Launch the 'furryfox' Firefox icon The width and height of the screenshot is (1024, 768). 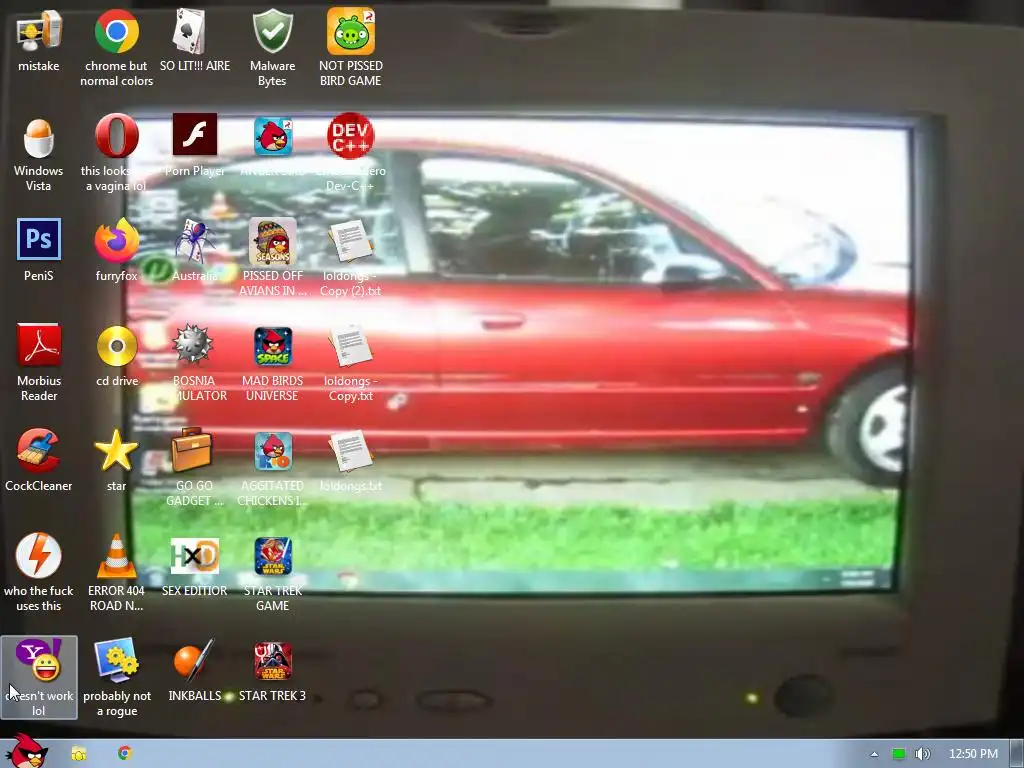point(116,240)
